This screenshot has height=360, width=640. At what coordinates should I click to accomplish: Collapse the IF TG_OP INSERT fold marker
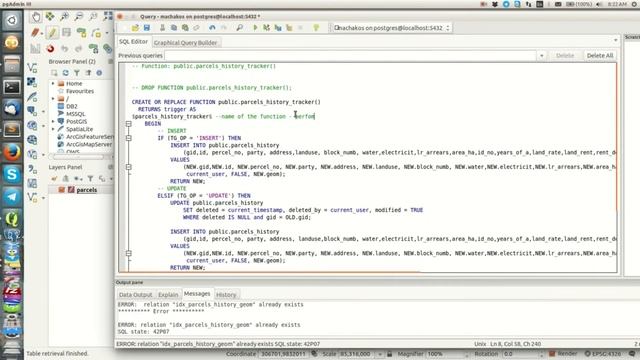(129, 138)
